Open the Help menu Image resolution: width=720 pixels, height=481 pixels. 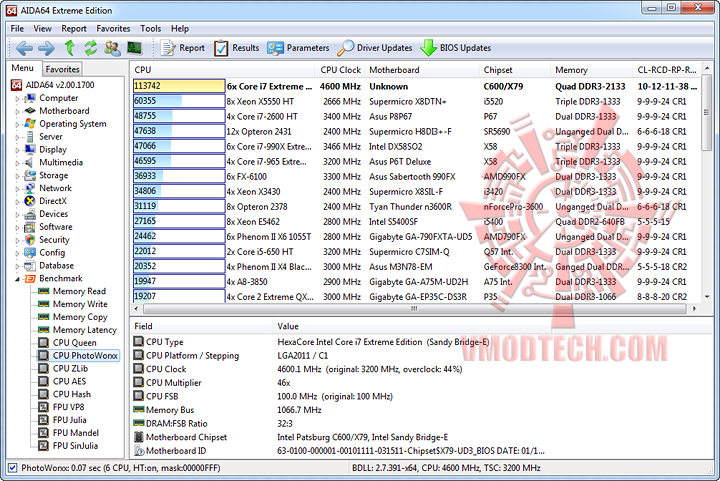[180, 28]
